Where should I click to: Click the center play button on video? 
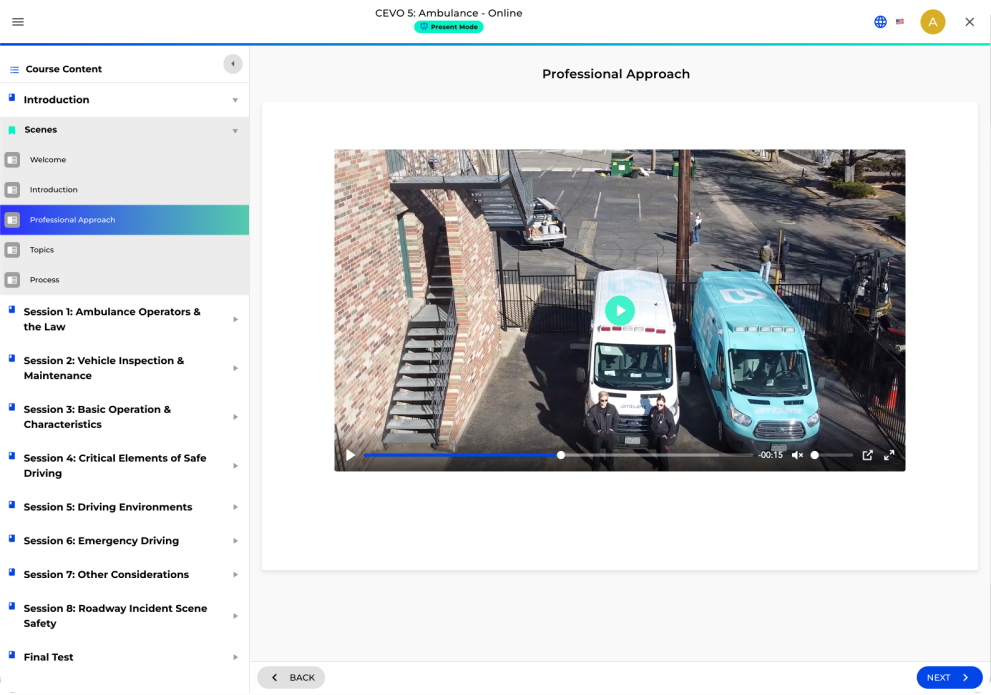coord(620,310)
